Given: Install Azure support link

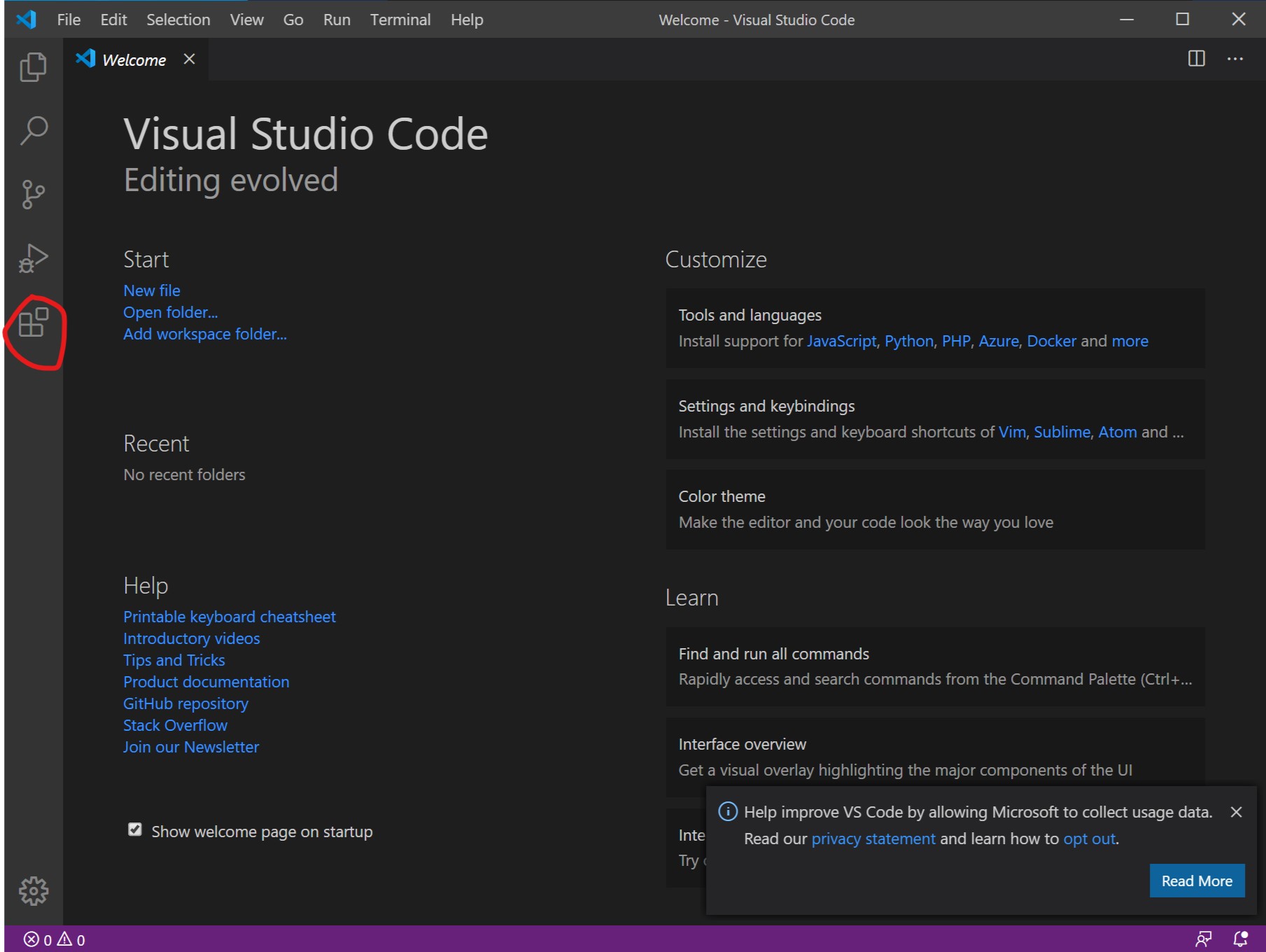Looking at the screenshot, I should pyautogui.click(x=999, y=341).
